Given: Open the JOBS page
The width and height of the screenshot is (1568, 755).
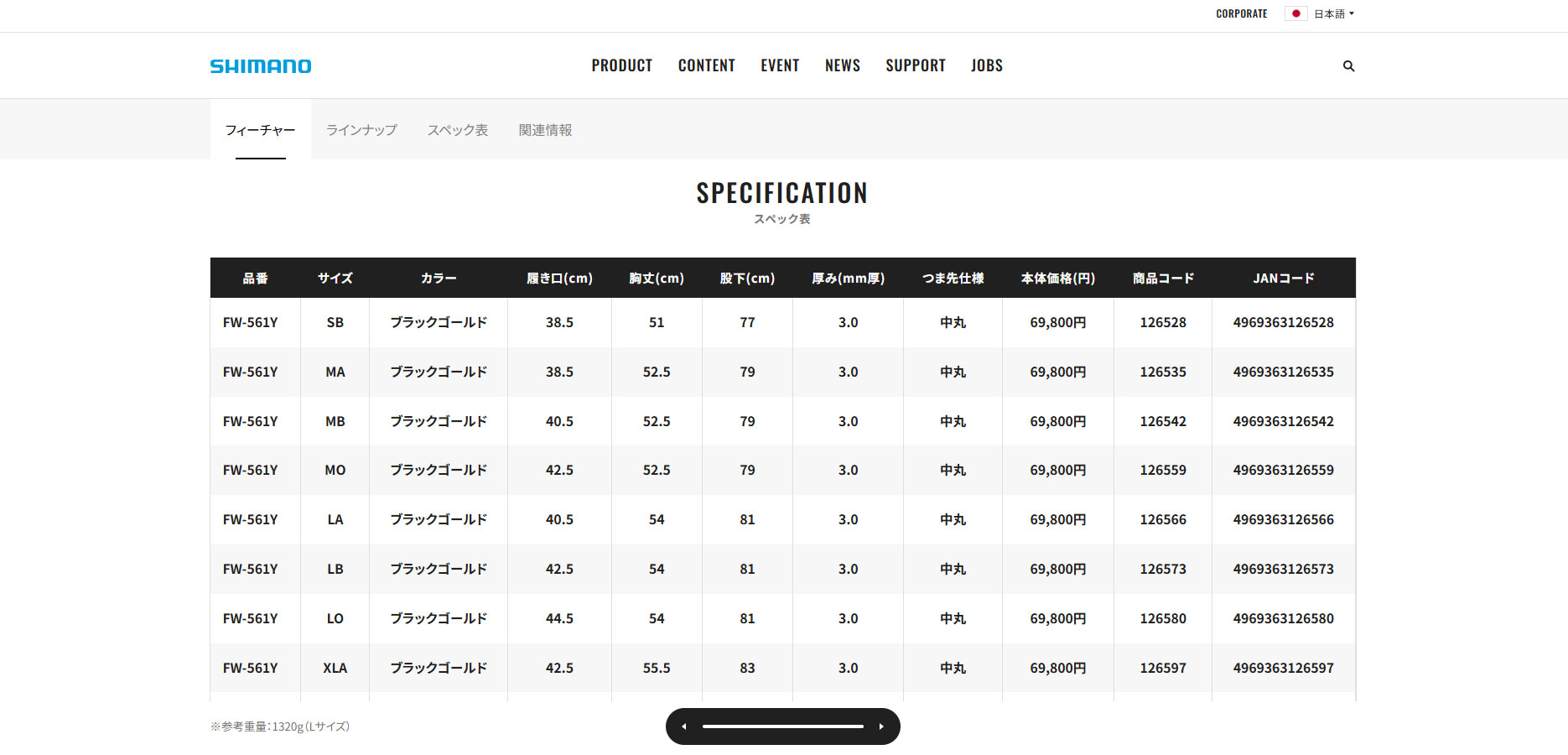Looking at the screenshot, I should tap(986, 65).
